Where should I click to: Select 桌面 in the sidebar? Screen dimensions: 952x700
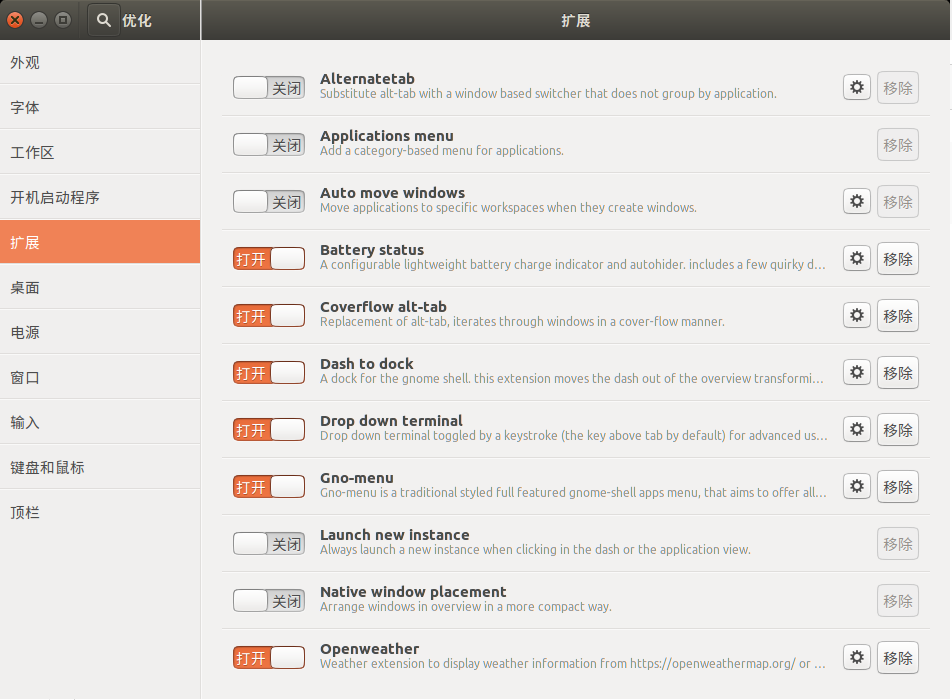(100, 287)
